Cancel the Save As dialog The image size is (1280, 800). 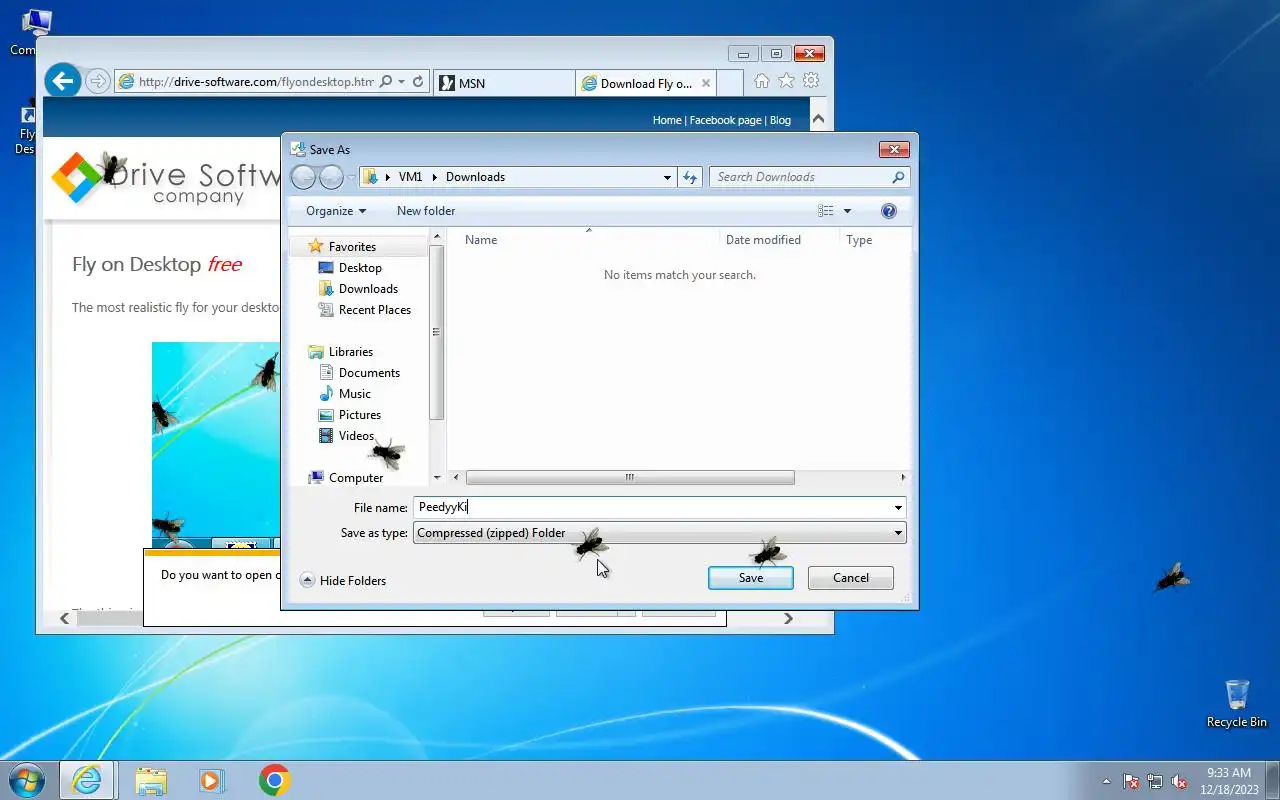(x=851, y=578)
